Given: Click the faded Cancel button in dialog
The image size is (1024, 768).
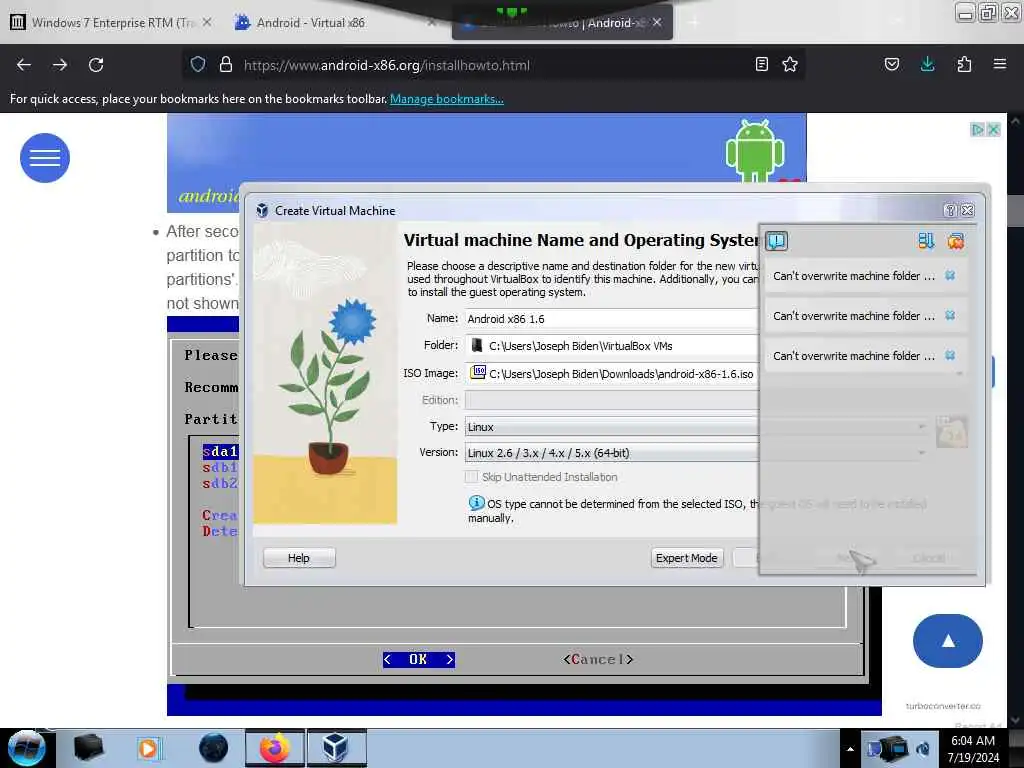Looking at the screenshot, I should tap(929, 558).
